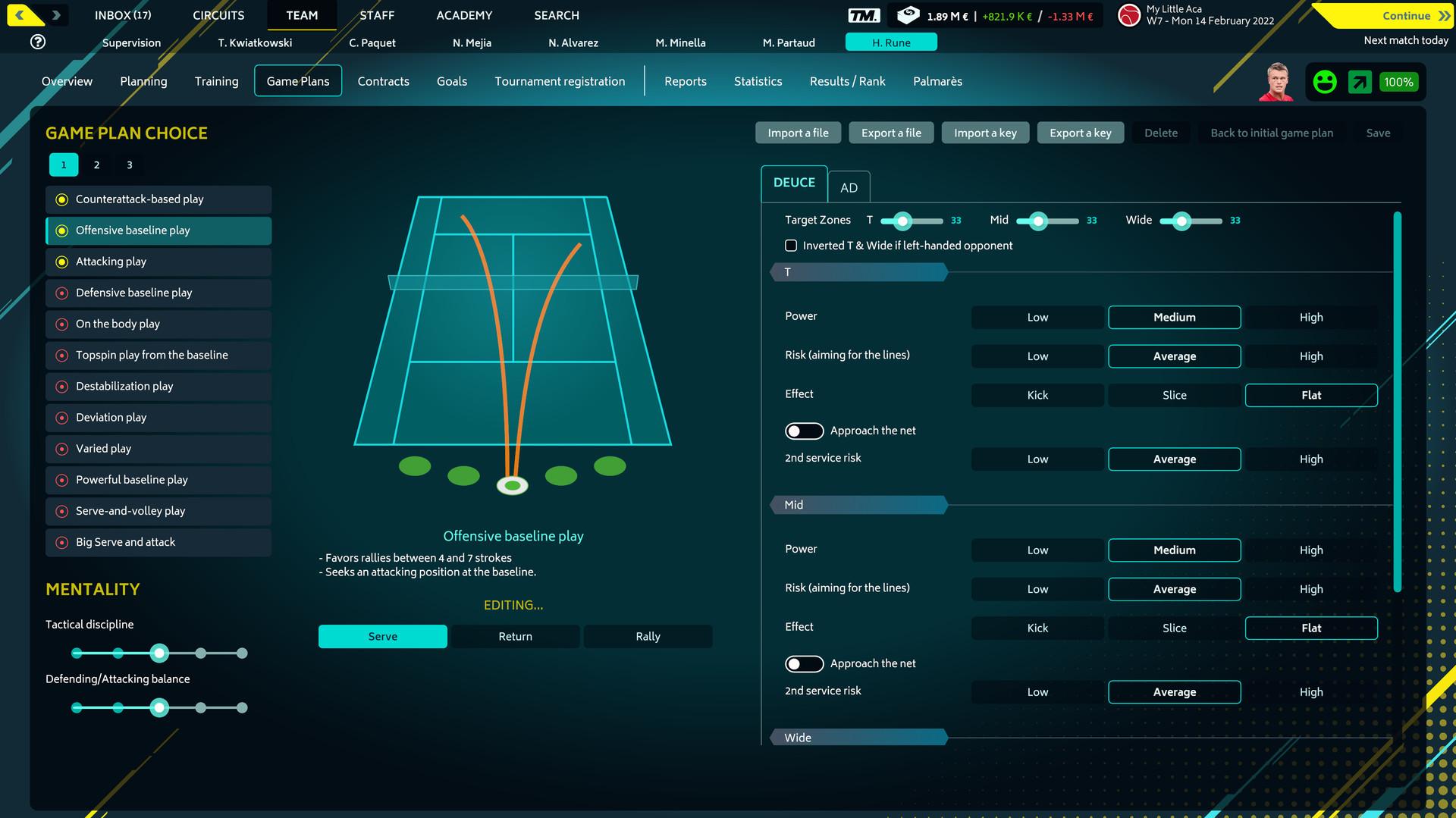Select the Counterattack-based play radio button
This screenshot has height=818, width=1456.
click(x=62, y=199)
